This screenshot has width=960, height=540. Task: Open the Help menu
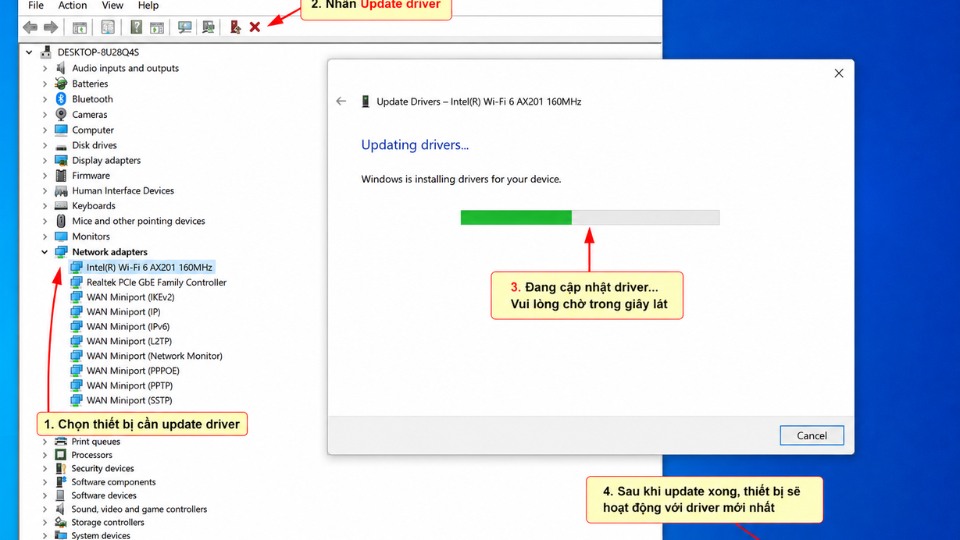pyautogui.click(x=148, y=6)
